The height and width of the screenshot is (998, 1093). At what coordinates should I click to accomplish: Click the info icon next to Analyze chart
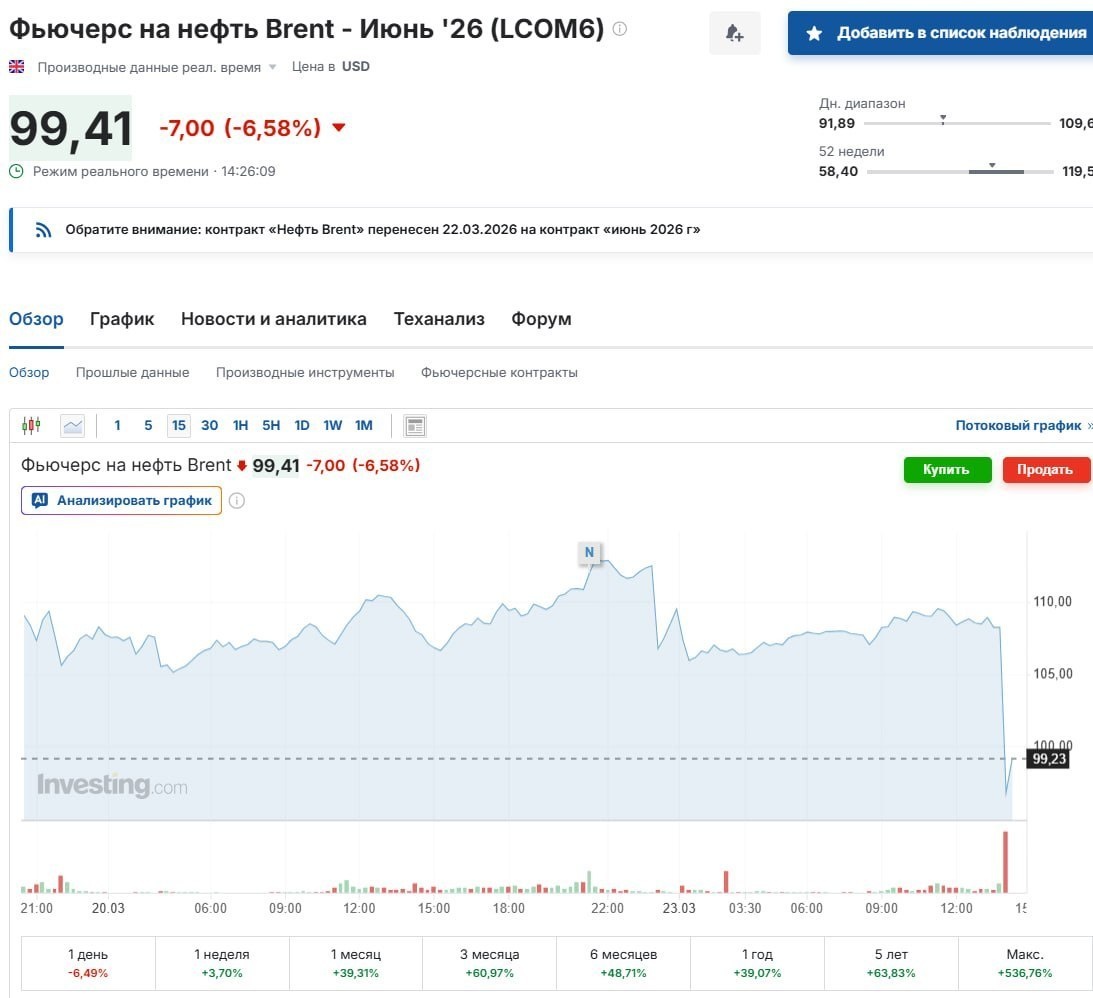(237, 500)
